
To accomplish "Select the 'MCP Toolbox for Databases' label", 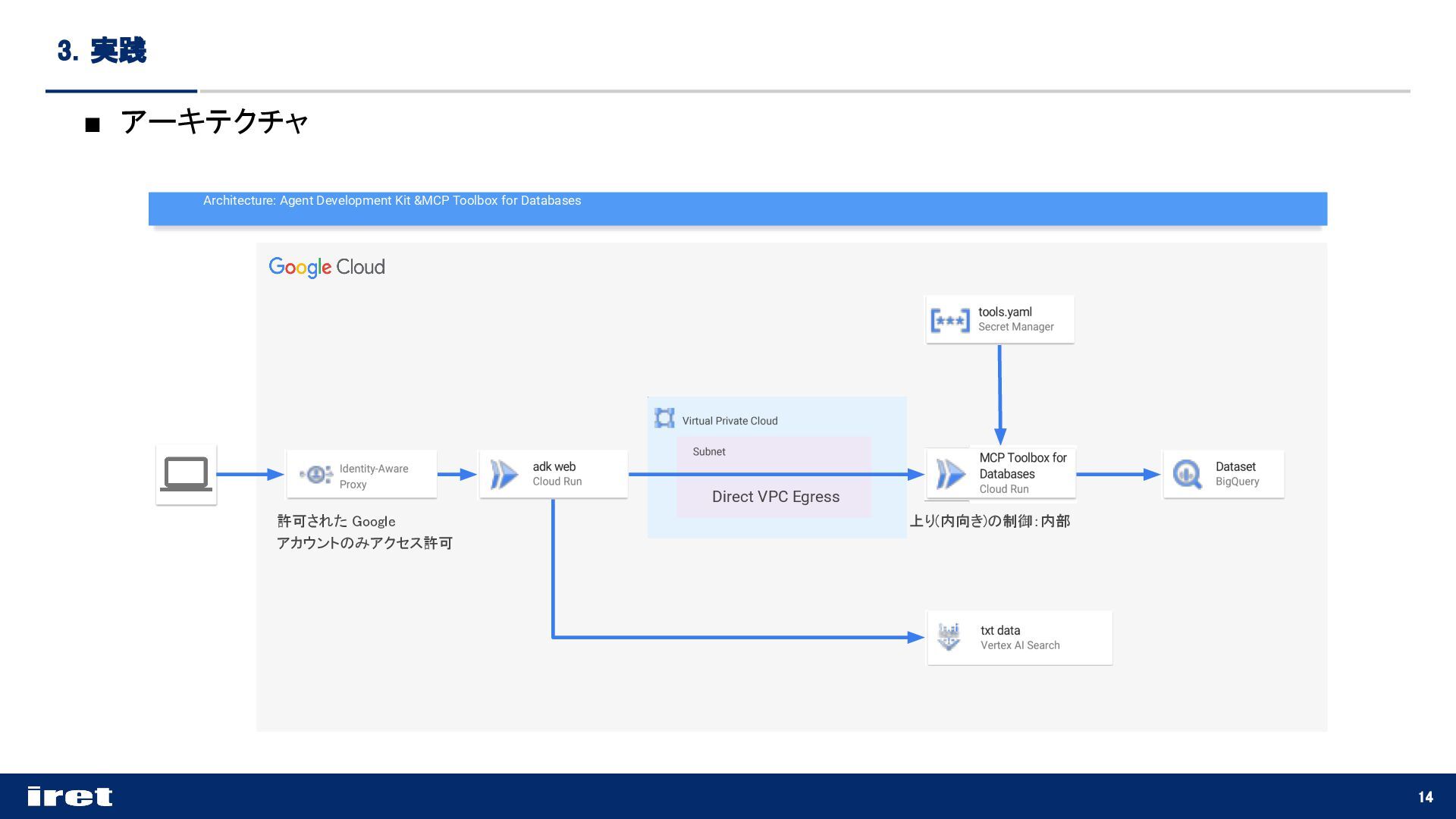I will (x=1022, y=466).
